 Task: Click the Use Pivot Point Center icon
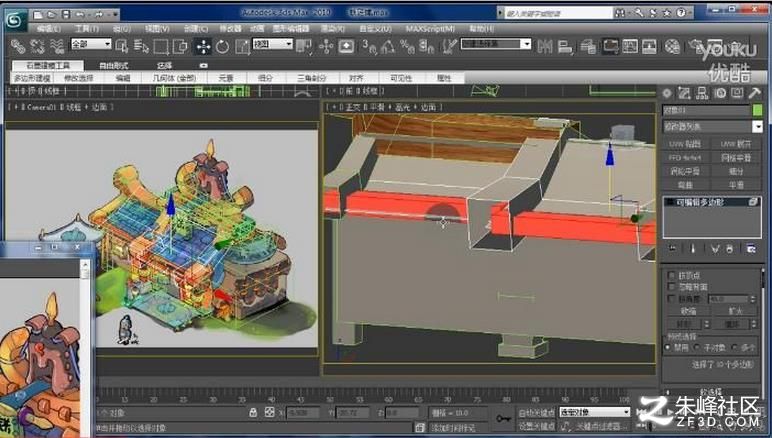[x=304, y=47]
